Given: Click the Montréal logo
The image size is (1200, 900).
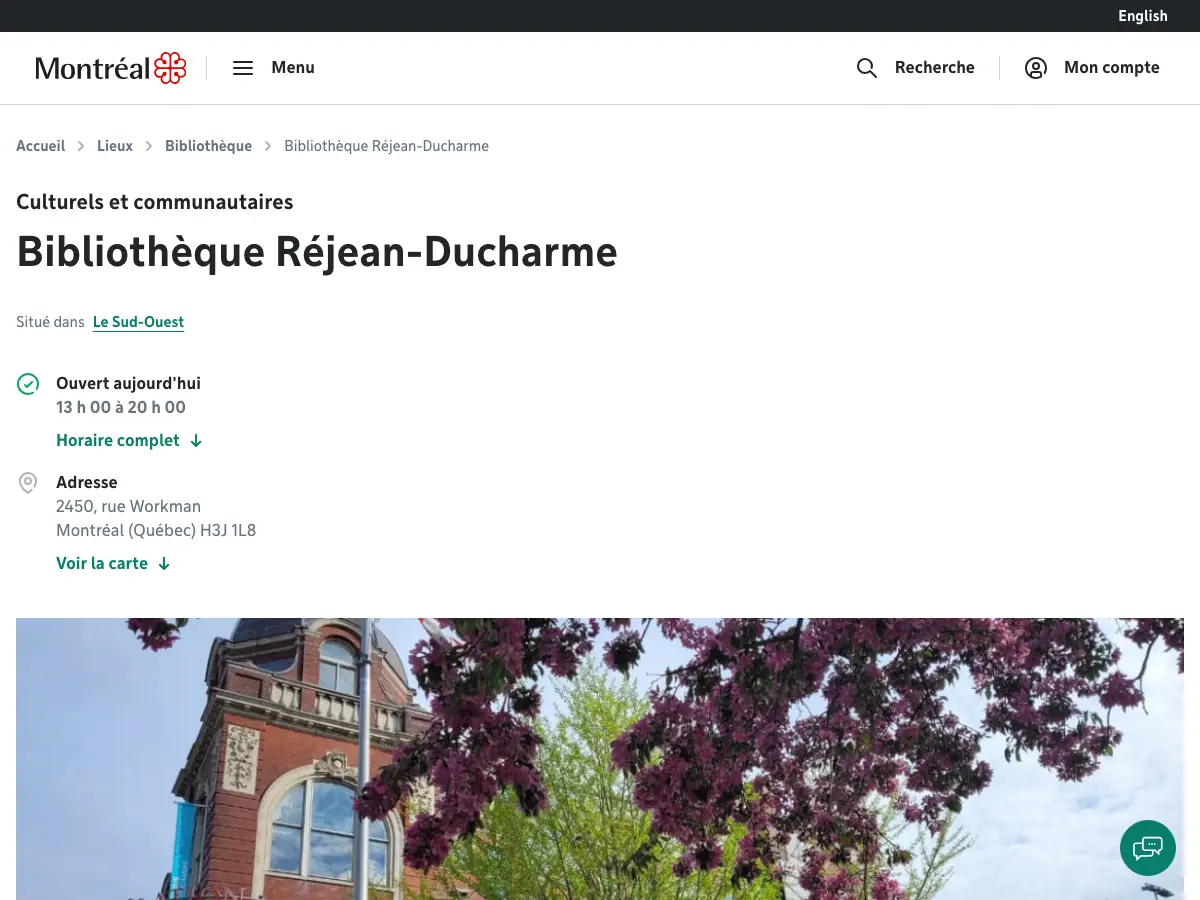Looking at the screenshot, I should 111,68.
